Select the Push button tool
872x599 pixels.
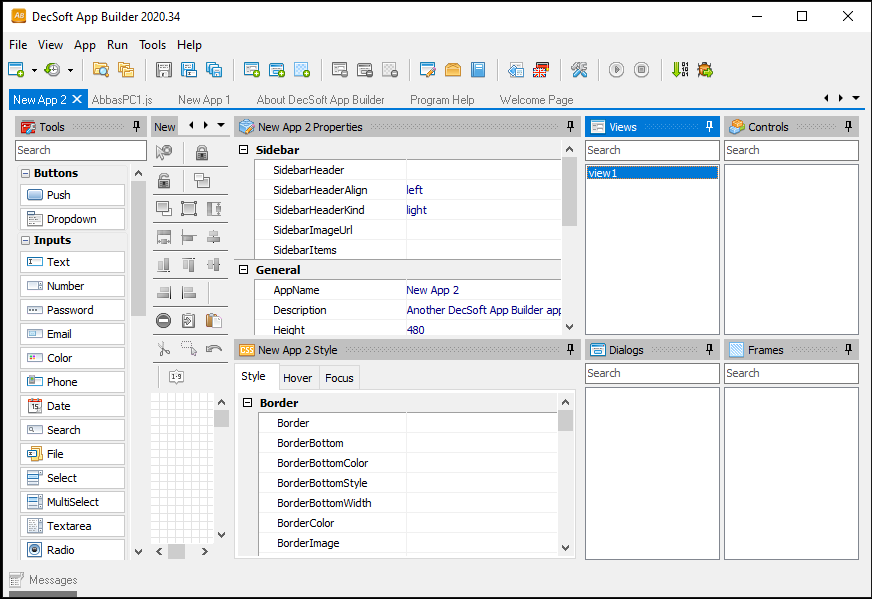click(72, 195)
